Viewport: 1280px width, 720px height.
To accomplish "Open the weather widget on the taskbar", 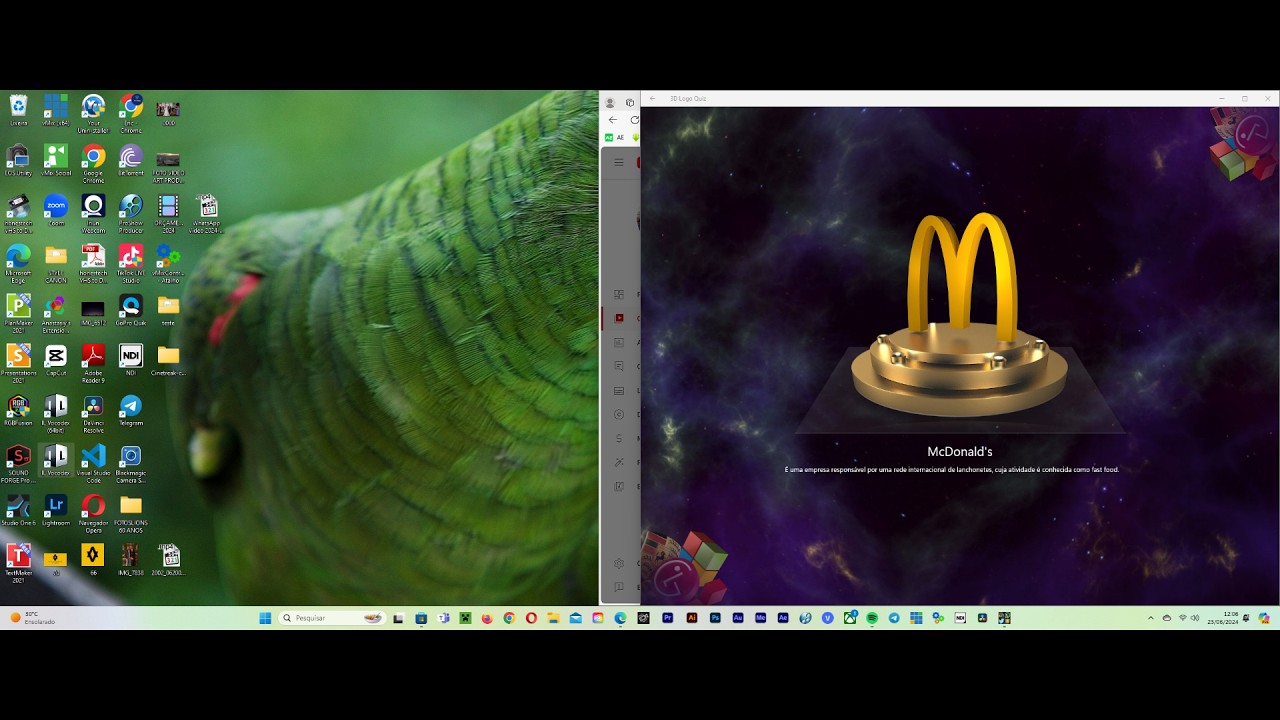I will point(32,618).
